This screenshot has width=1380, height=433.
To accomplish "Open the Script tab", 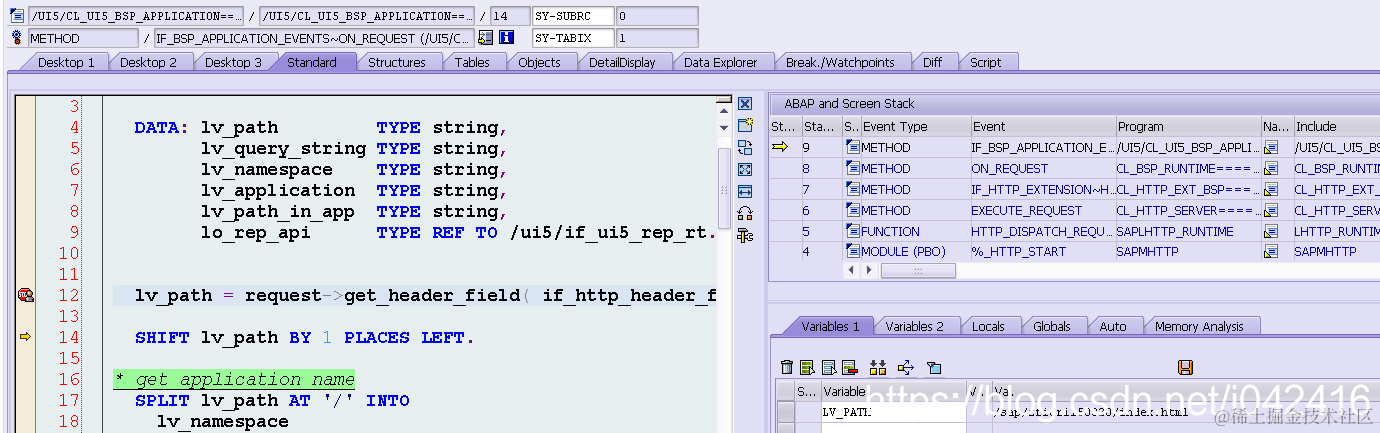I will (x=985, y=62).
